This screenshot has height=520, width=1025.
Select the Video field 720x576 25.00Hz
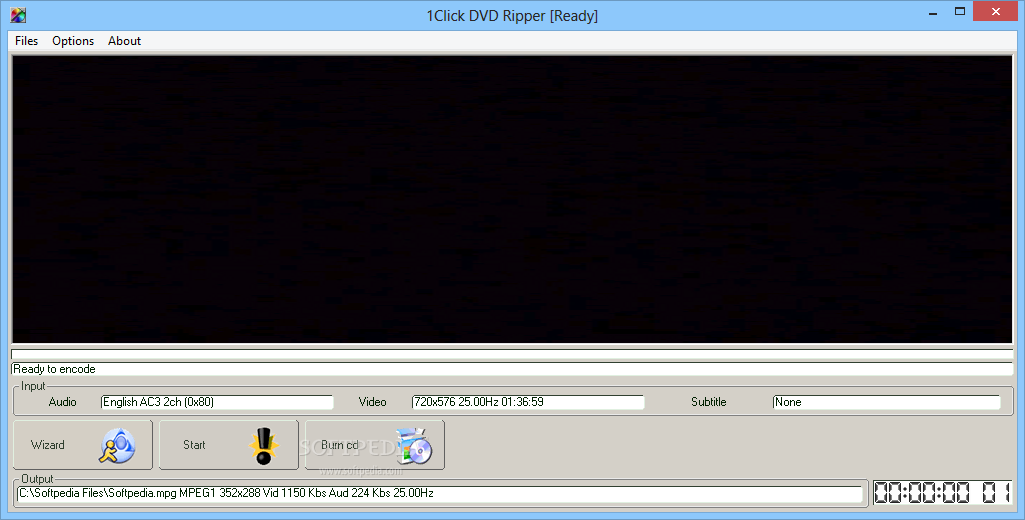pyautogui.click(x=528, y=402)
